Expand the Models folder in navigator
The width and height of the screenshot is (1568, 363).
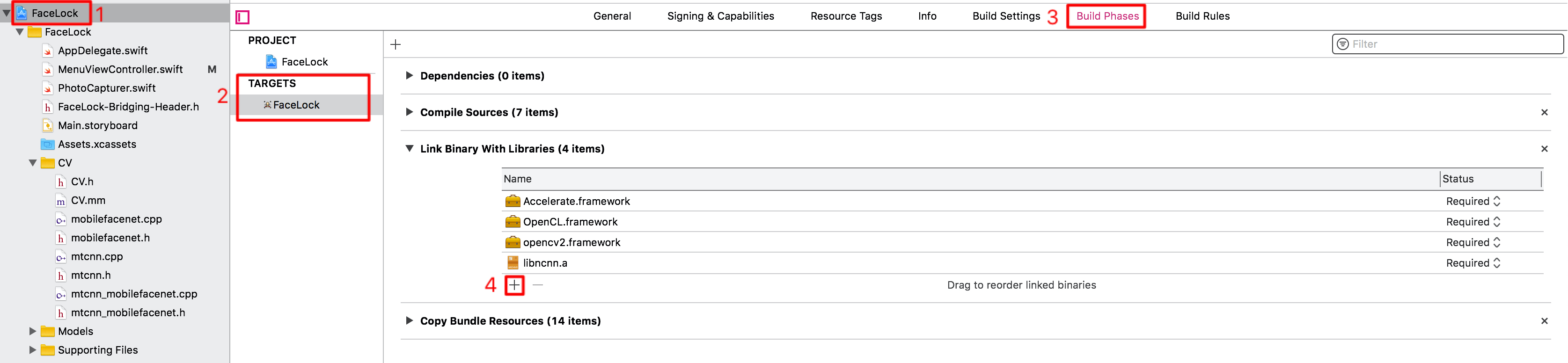pyautogui.click(x=33, y=331)
